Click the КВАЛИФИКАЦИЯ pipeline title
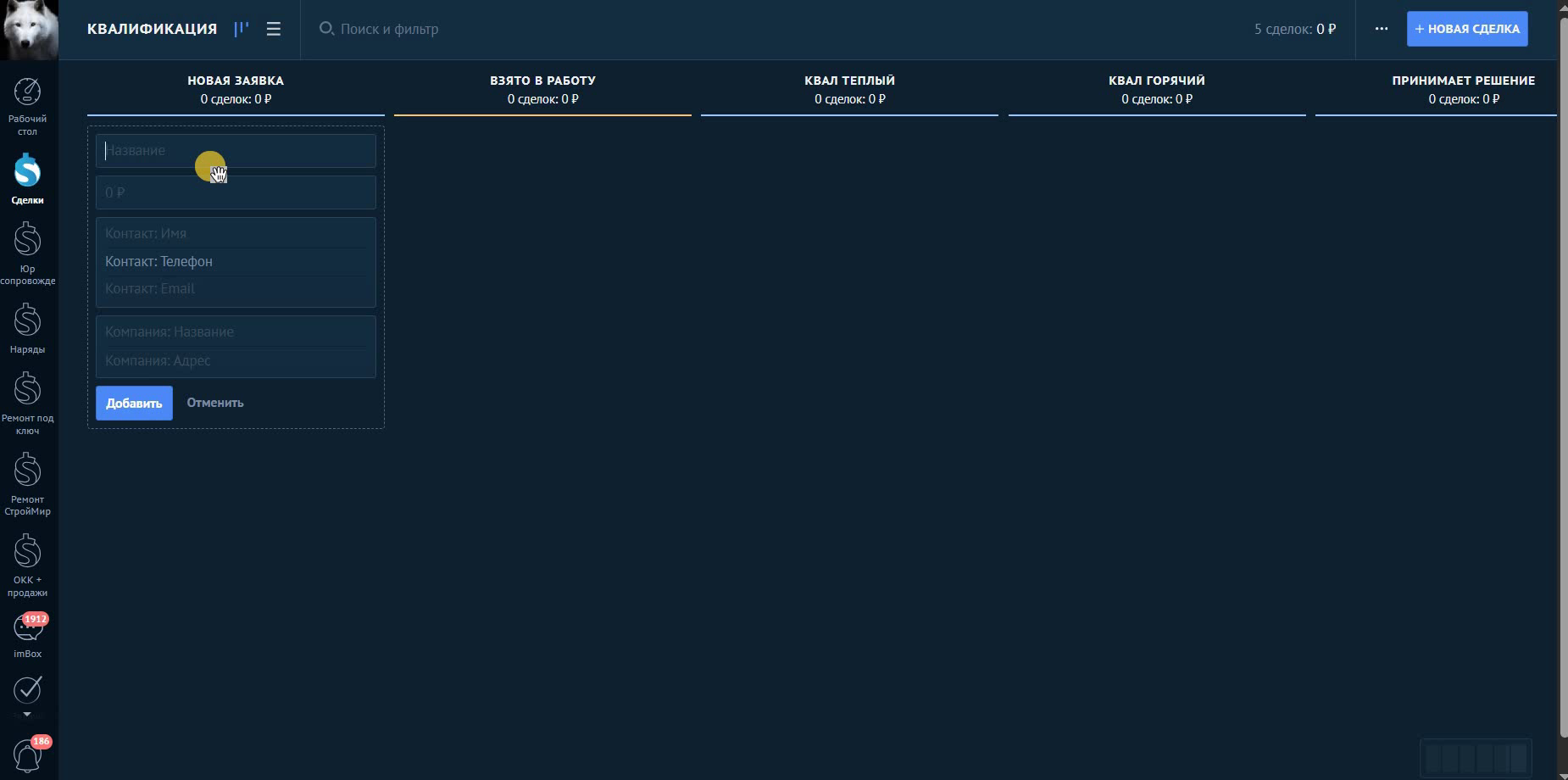 [x=152, y=29]
